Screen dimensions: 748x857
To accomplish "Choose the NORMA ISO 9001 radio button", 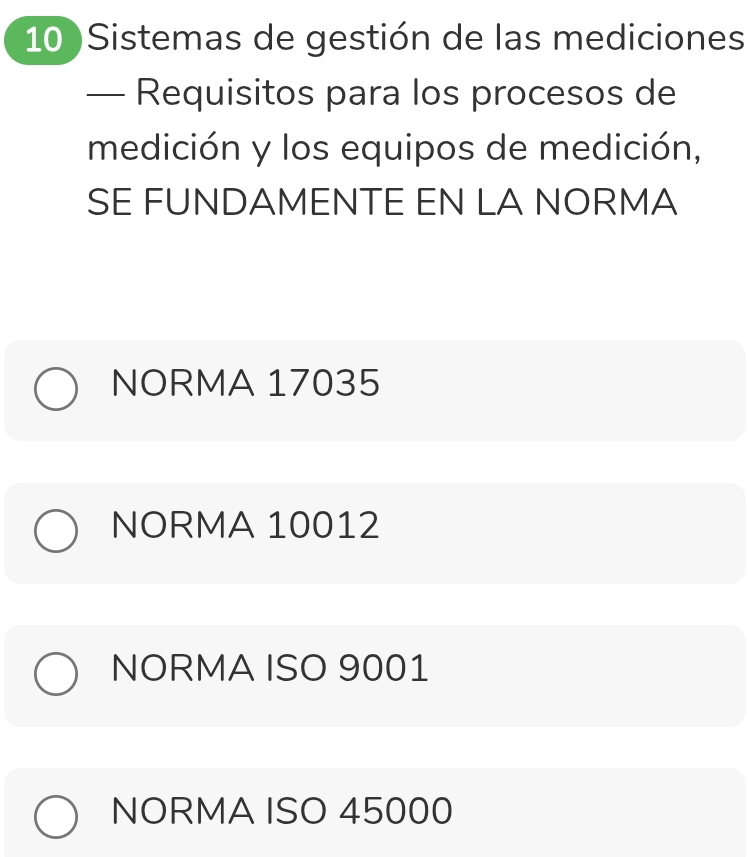I will 56,675.
